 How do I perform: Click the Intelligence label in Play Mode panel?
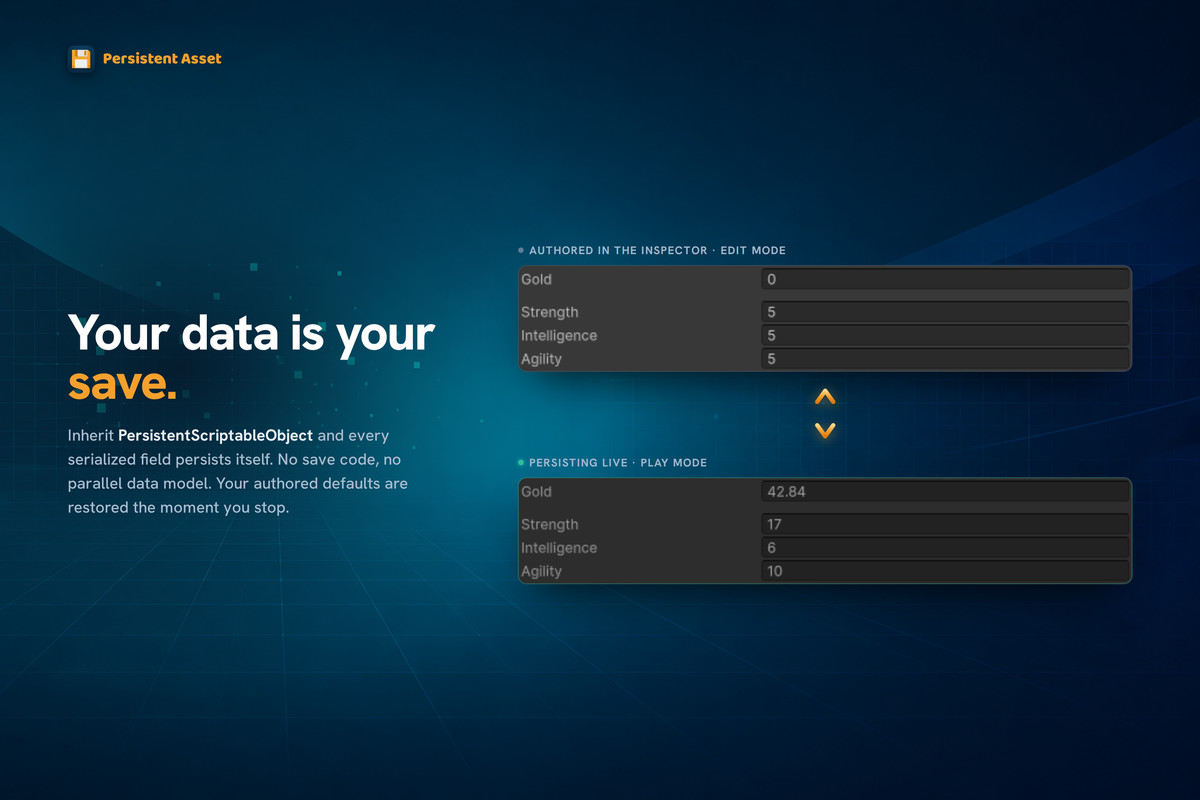tap(559, 548)
